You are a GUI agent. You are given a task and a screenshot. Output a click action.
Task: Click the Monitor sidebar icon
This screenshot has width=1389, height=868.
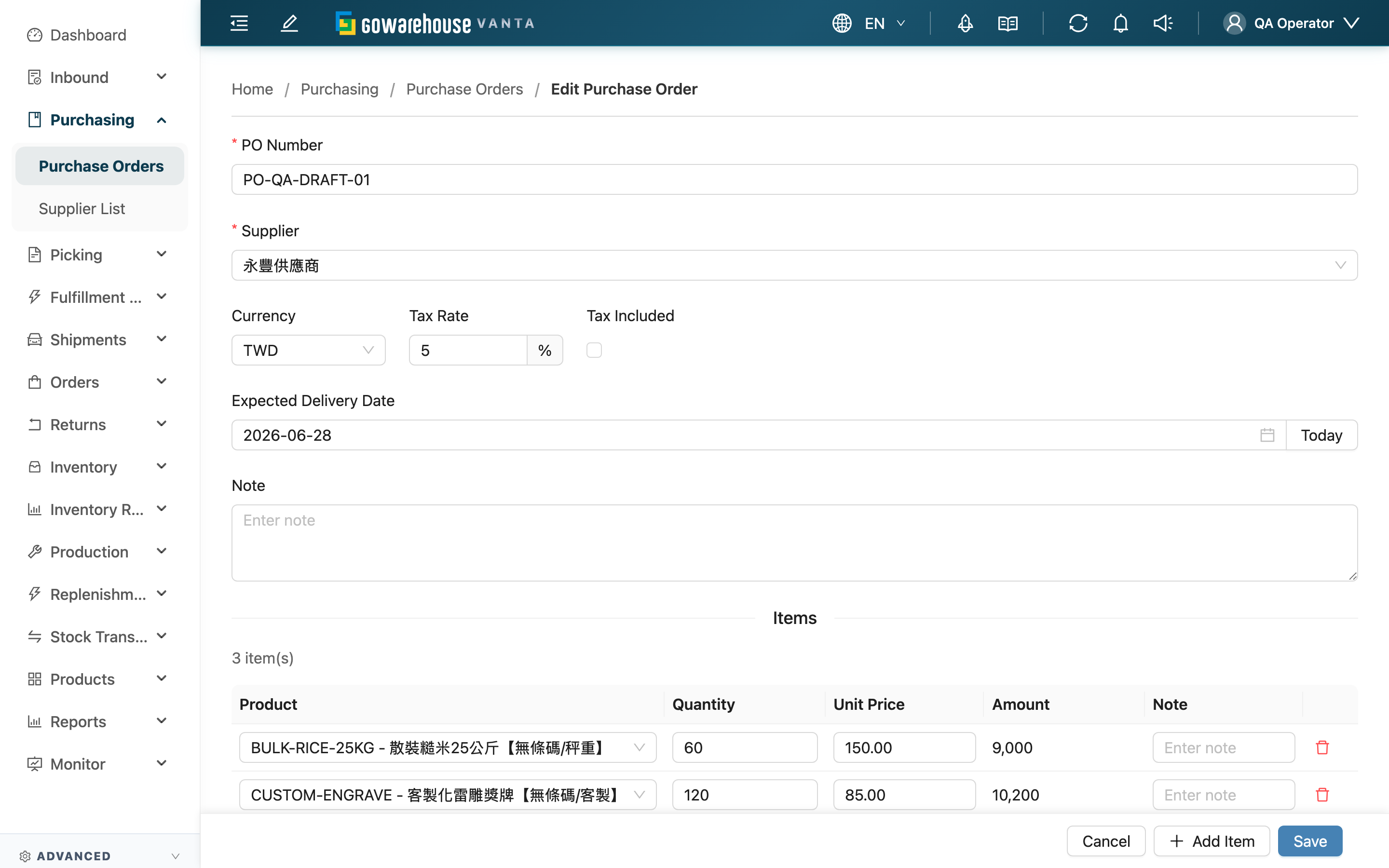[34, 764]
